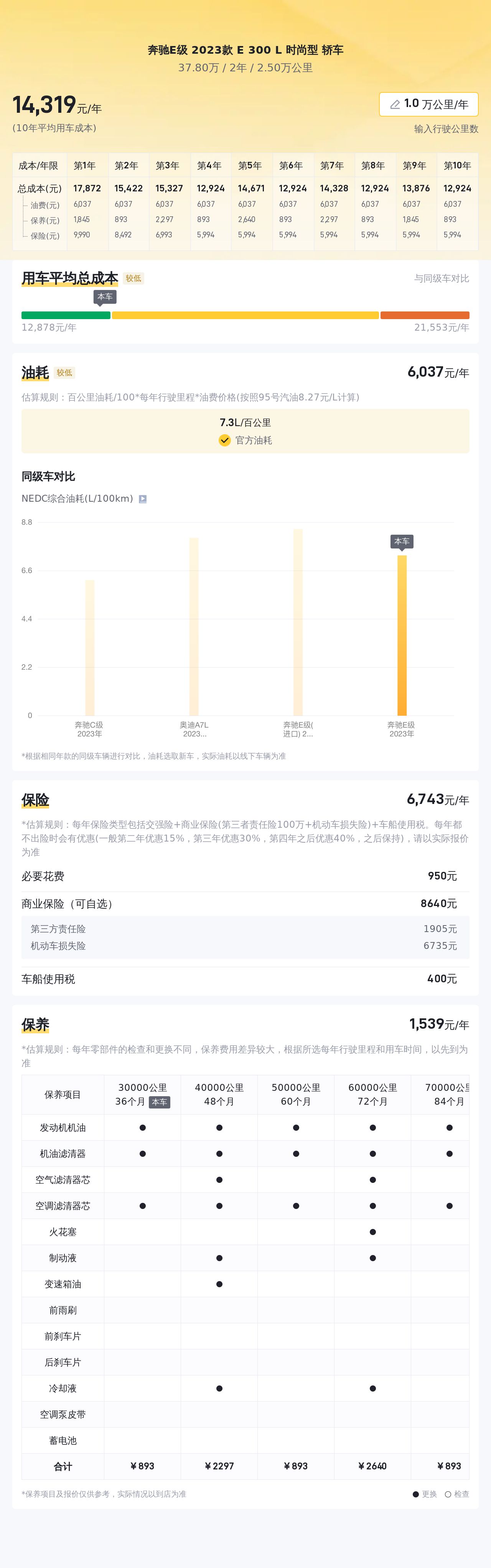Click the yellow check icon beside 官方油耗

point(224,440)
